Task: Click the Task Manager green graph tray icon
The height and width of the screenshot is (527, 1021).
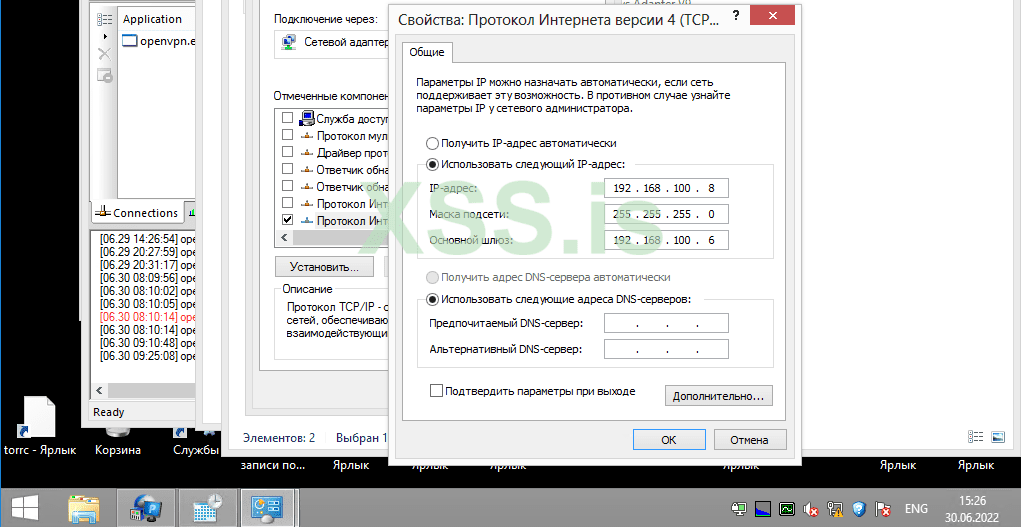Action: click(x=787, y=509)
